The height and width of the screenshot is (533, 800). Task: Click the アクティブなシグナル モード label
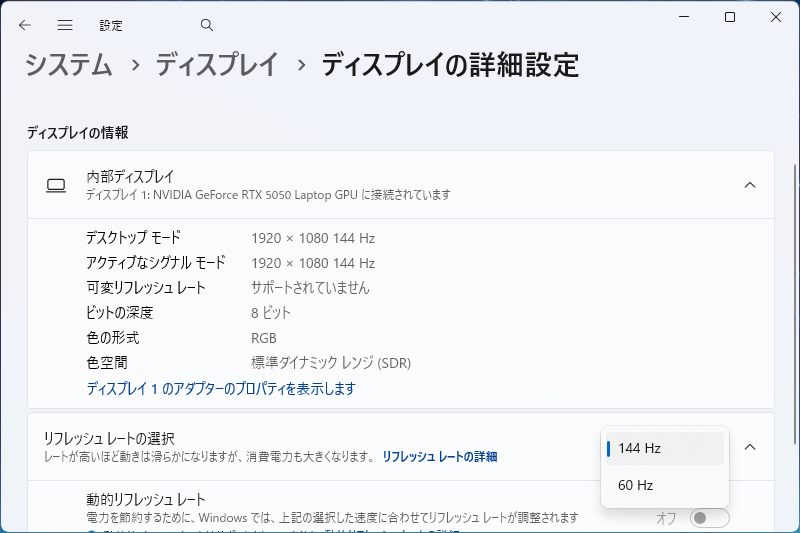point(156,263)
